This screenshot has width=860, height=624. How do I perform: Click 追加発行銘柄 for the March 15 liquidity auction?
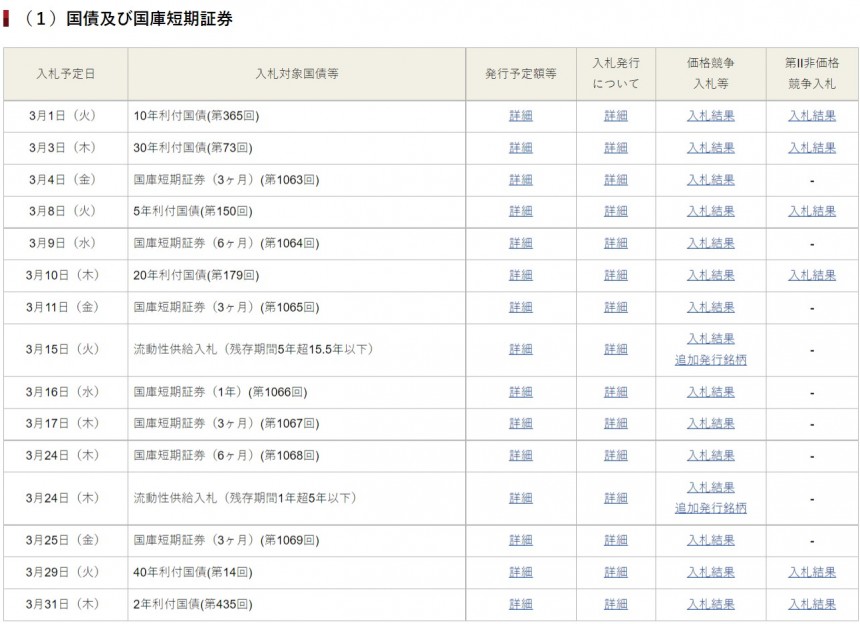[710, 360]
